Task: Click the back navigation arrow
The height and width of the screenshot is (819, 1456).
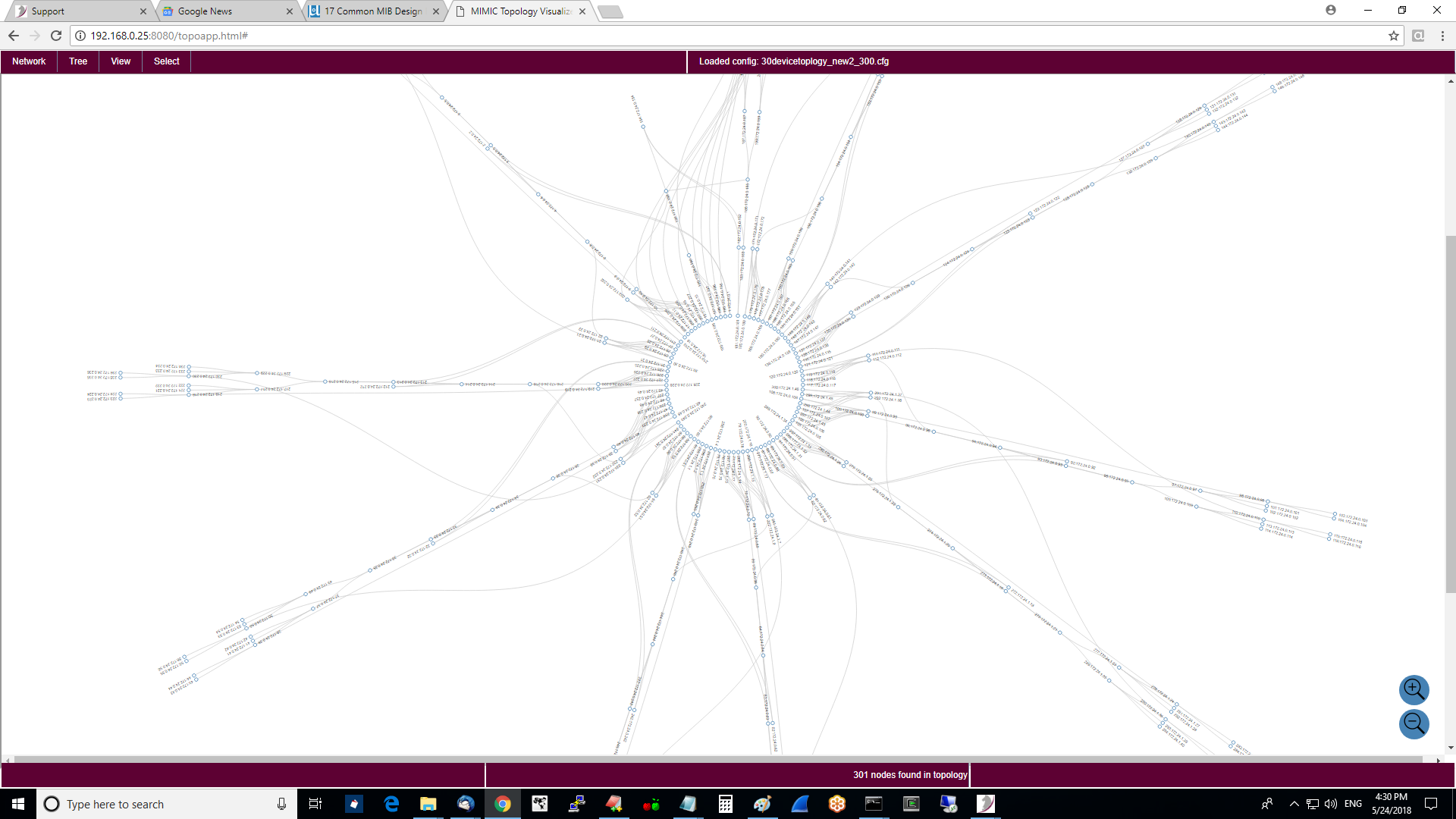Action: pyautogui.click(x=14, y=35)
